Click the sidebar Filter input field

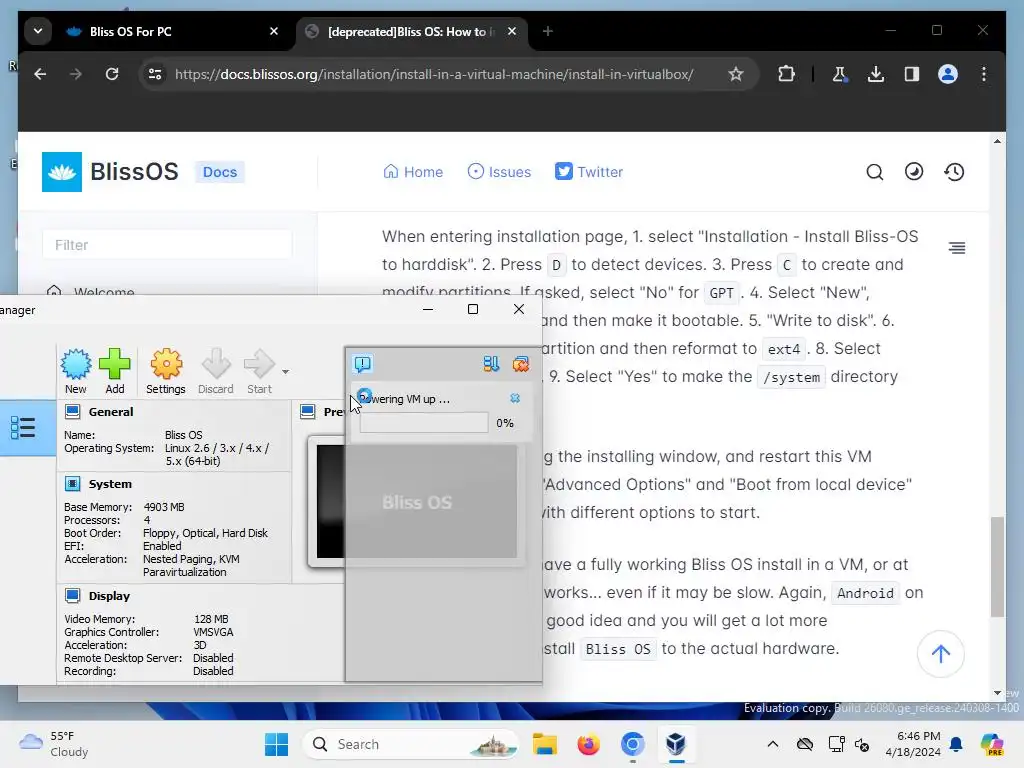tap(167, 245)
